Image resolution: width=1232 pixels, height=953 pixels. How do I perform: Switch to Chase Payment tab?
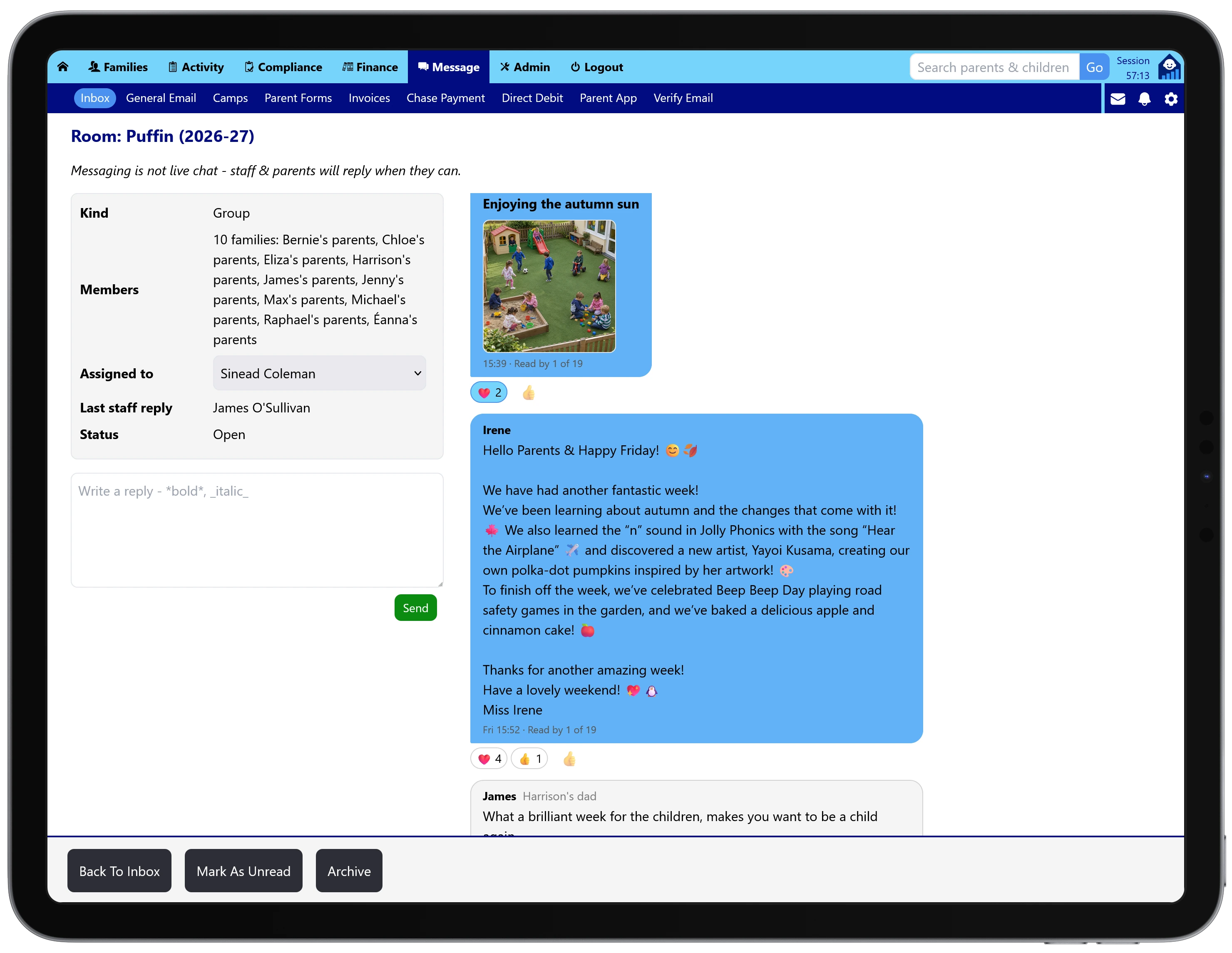click(x=446, y=98)
